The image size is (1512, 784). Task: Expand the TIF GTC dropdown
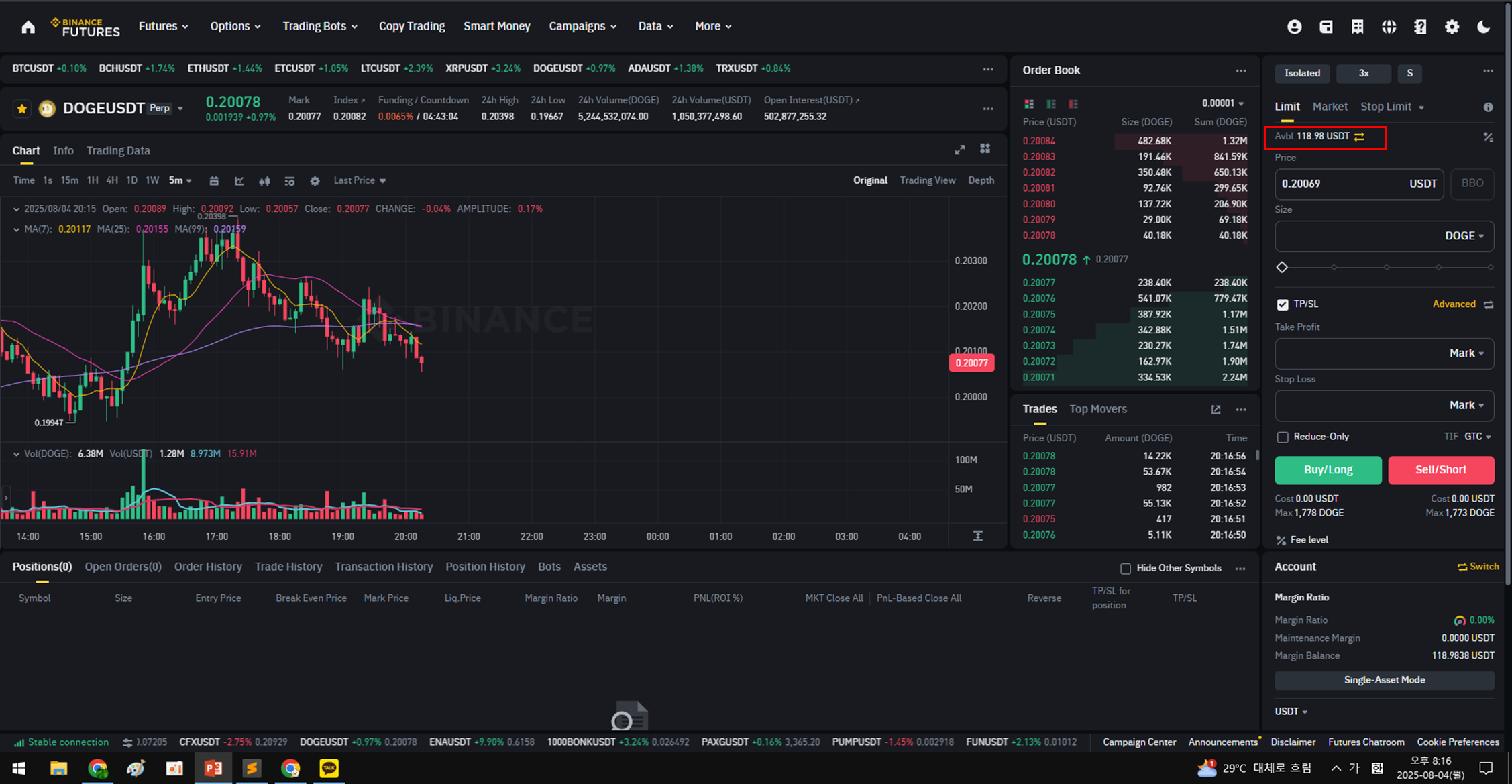point(1477,437)
